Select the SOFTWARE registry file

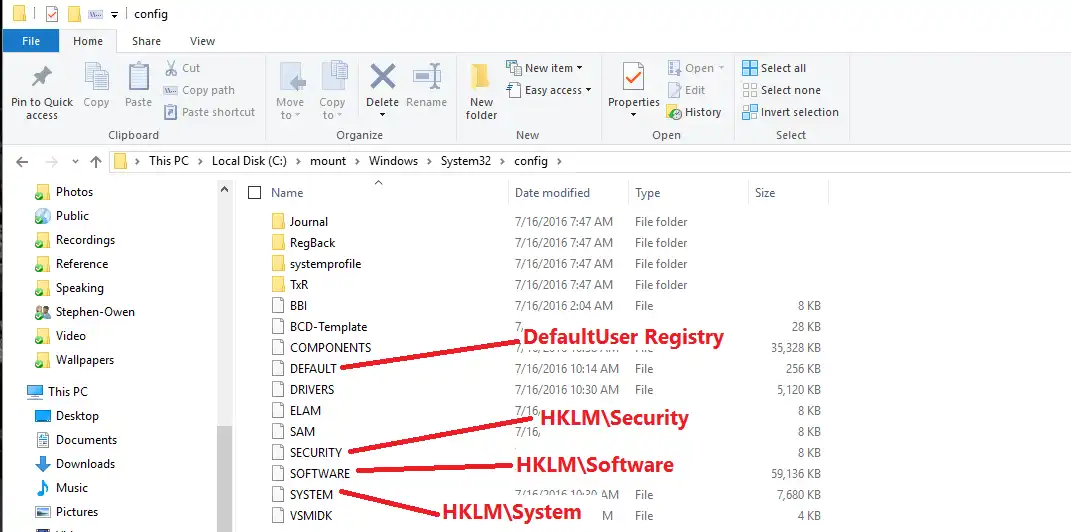tap(320, 473)
